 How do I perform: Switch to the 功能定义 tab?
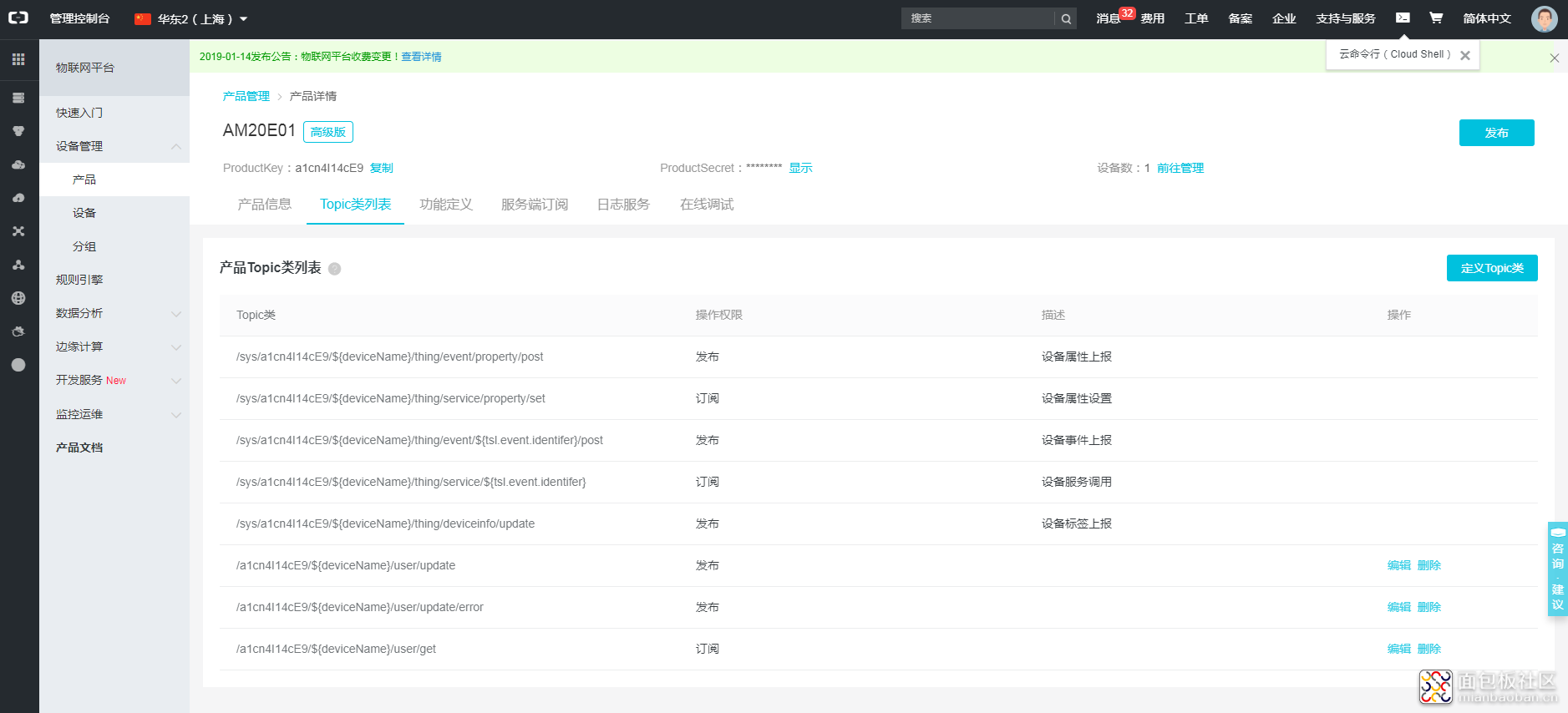tap(446, 204)
